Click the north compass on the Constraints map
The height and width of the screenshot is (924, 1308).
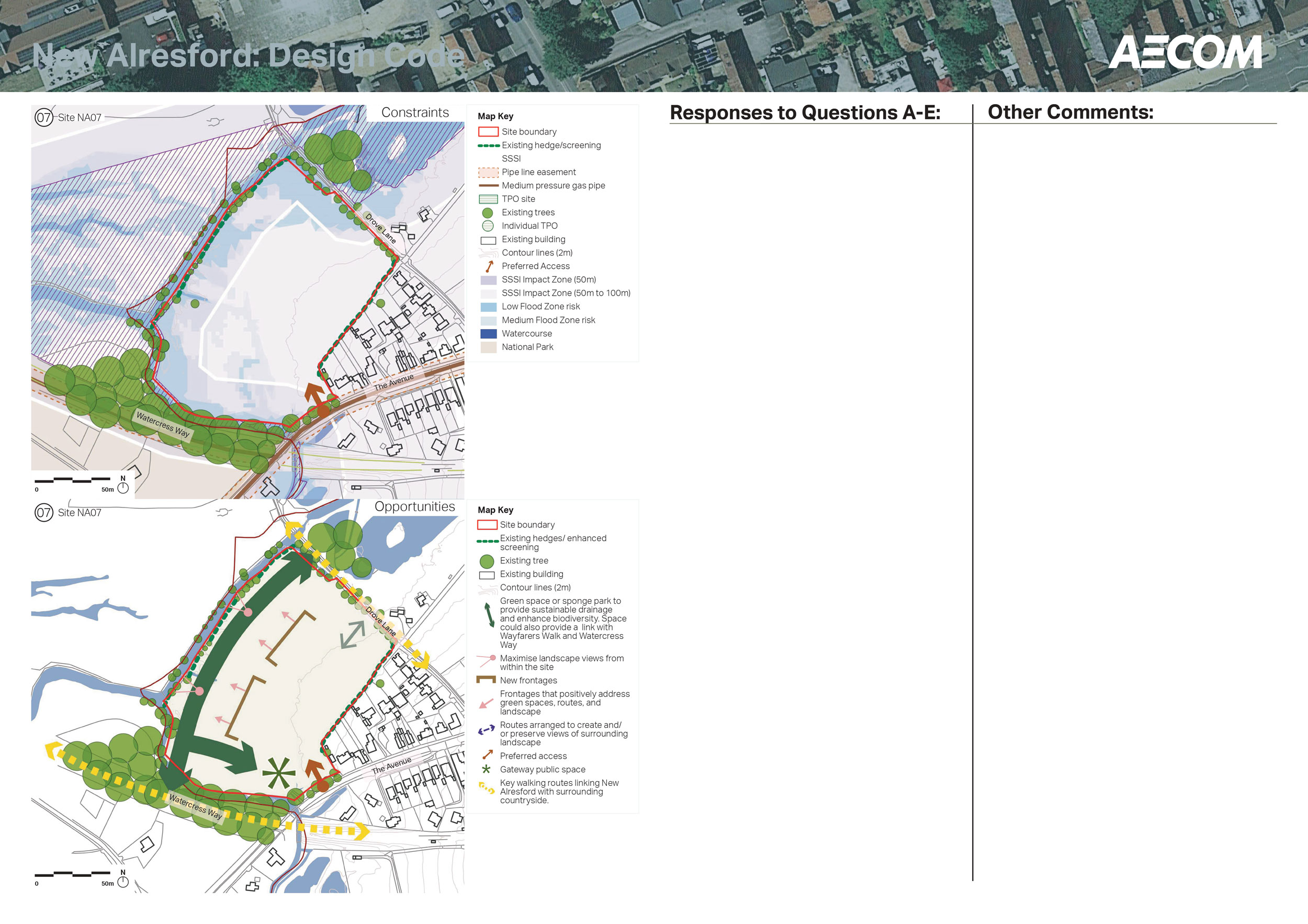[123, 487]
